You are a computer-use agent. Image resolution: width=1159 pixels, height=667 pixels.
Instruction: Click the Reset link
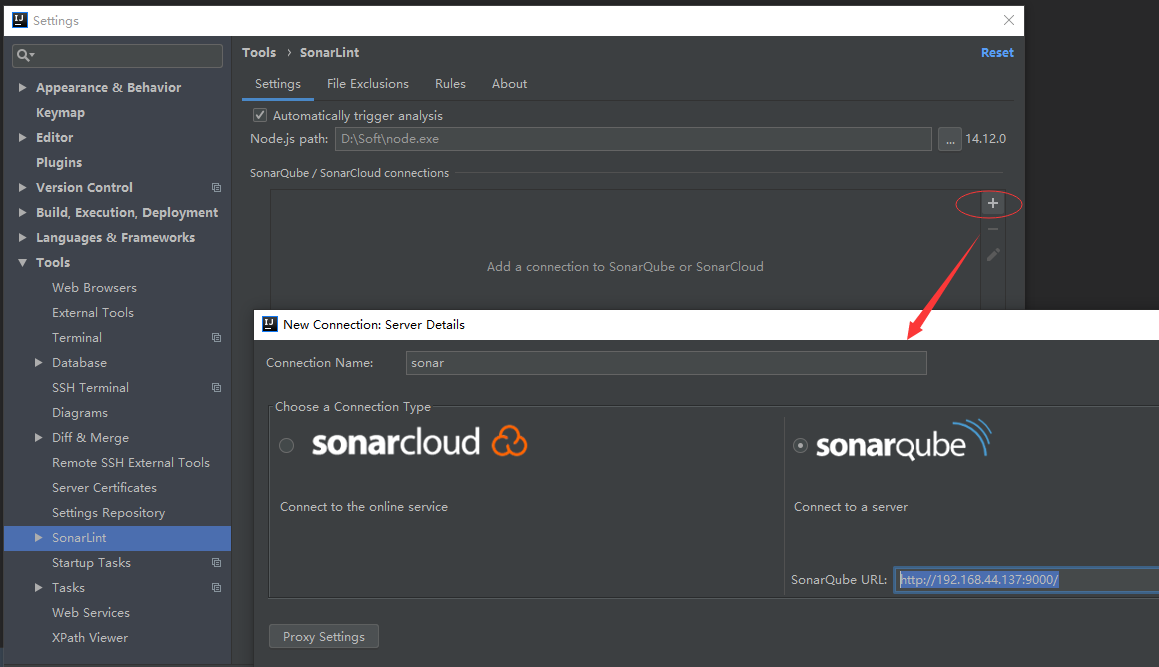(x=997, y=53)
